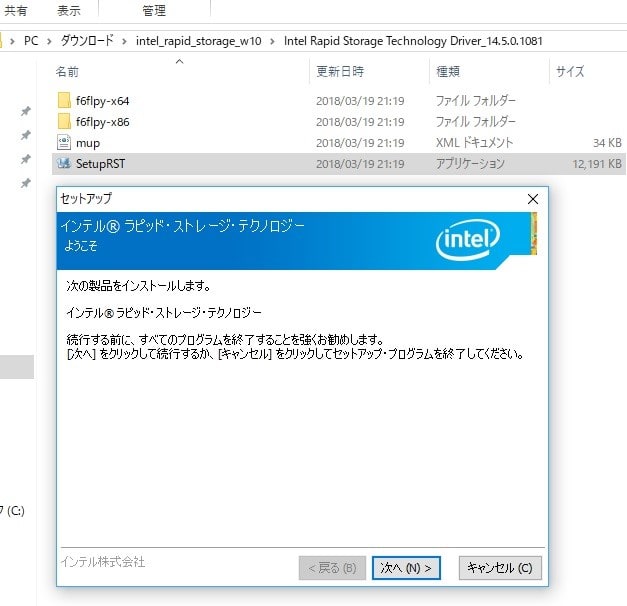This screenshot has width=627, height=606.
Task: Click Intel Rapid Storage Technology Driver_14.5.0.1081 breadcrumb
Action: (413, 41)
